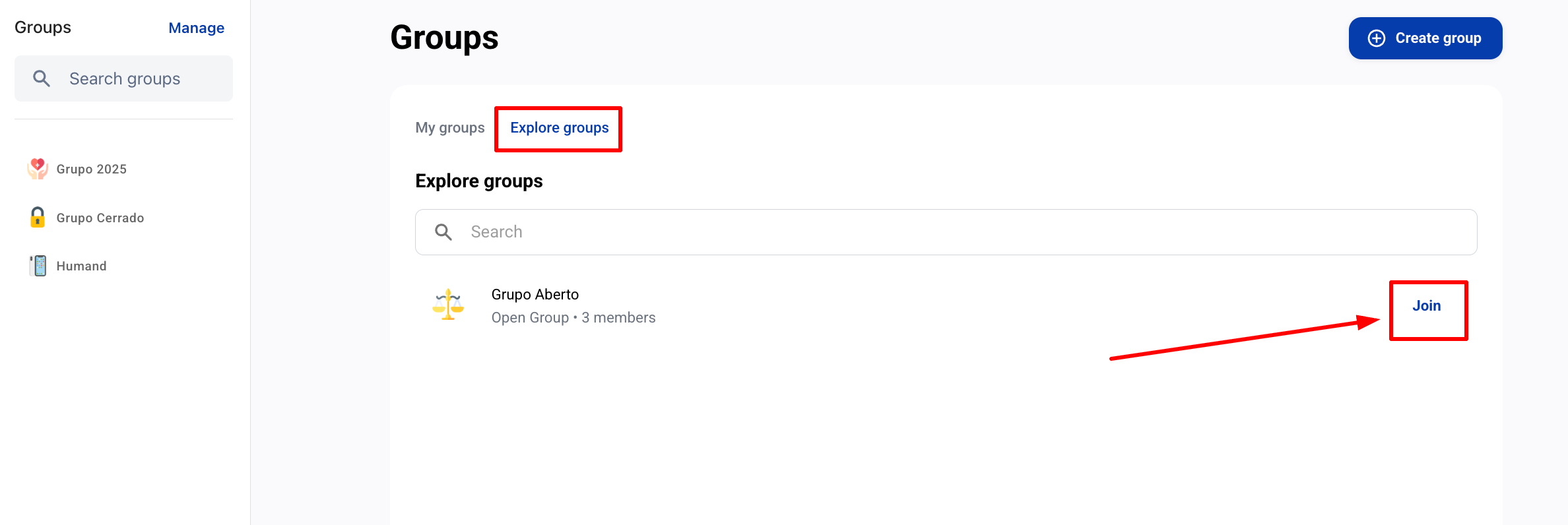Click the heart-in-hands icon for Grupo 2025
The height and width of the screenshot is (525, 1568).
[38, 169]
